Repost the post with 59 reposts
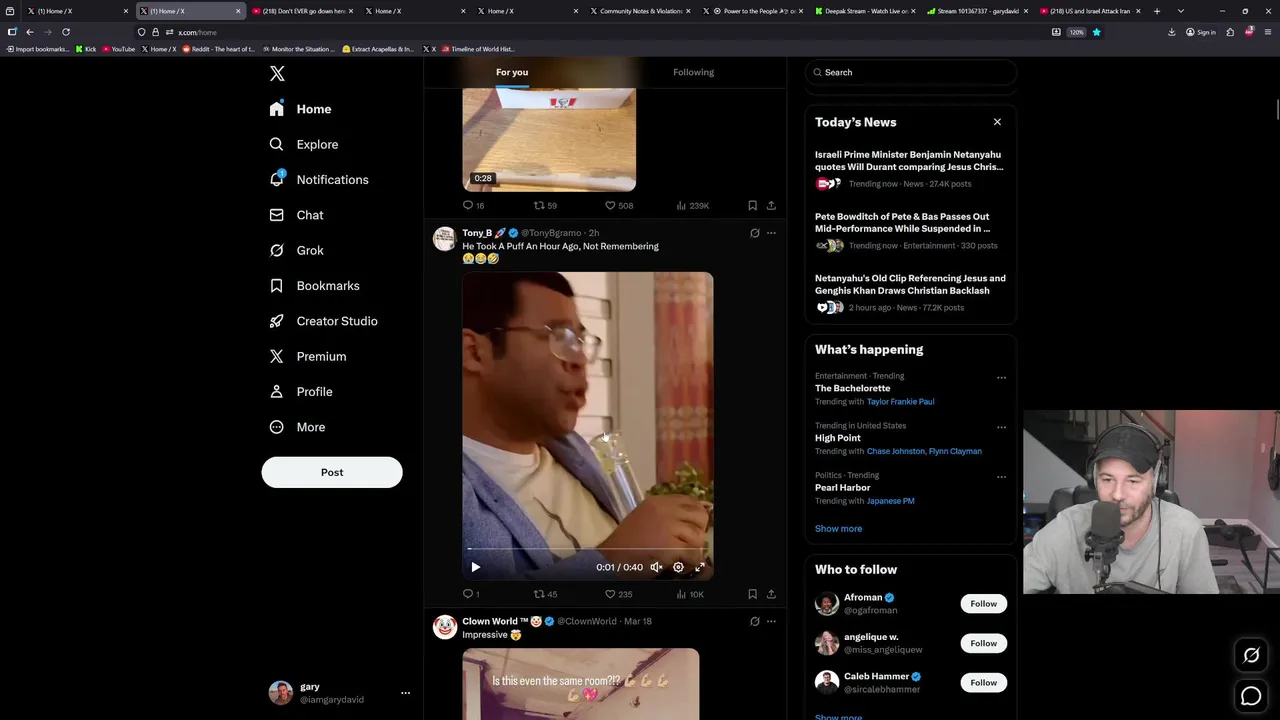Image resolution: width=1280 pixels, height=720 pixels. pyautogui.click(x=545, y=205)
